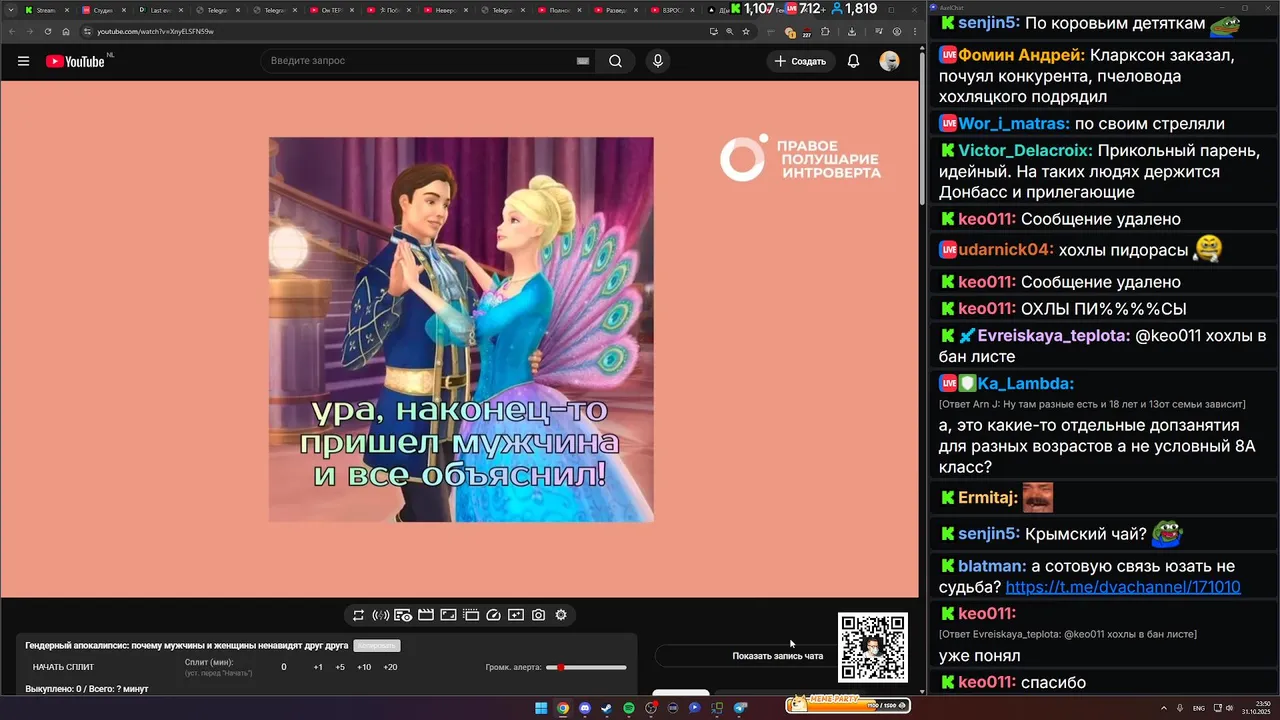
Task: Switch to the ВЗРОС browser tab
Action: (675, 10)
